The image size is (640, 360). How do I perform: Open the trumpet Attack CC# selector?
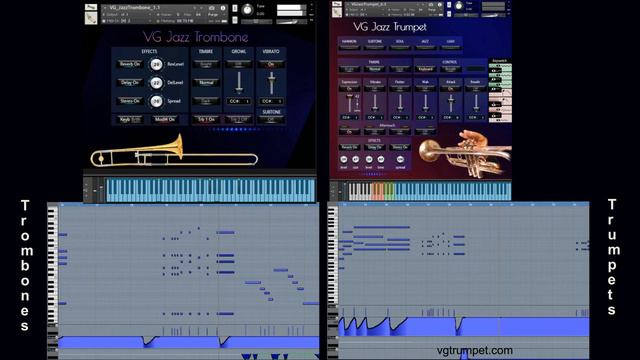click(451, 118)
